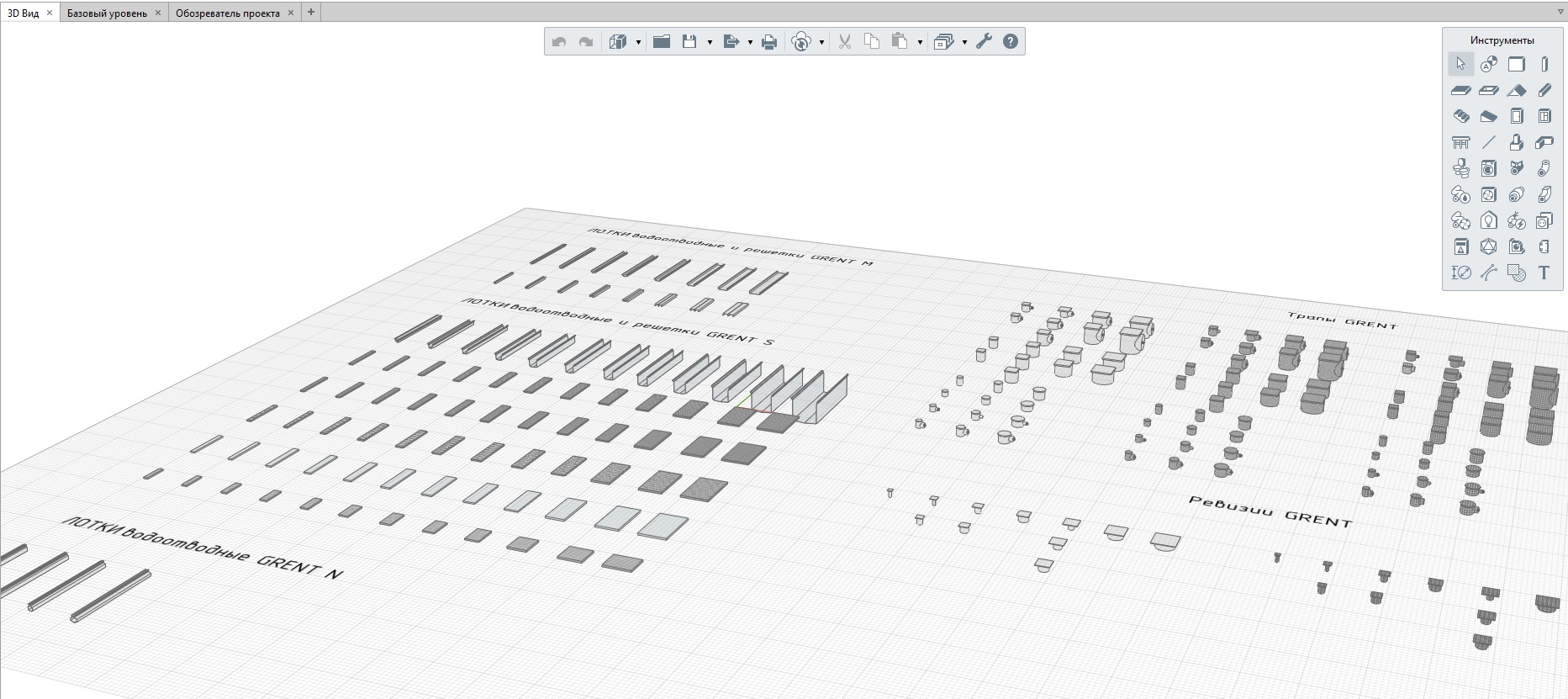Select the Railing tool
1568x699 pixels.
click(x=1461, y=142)
